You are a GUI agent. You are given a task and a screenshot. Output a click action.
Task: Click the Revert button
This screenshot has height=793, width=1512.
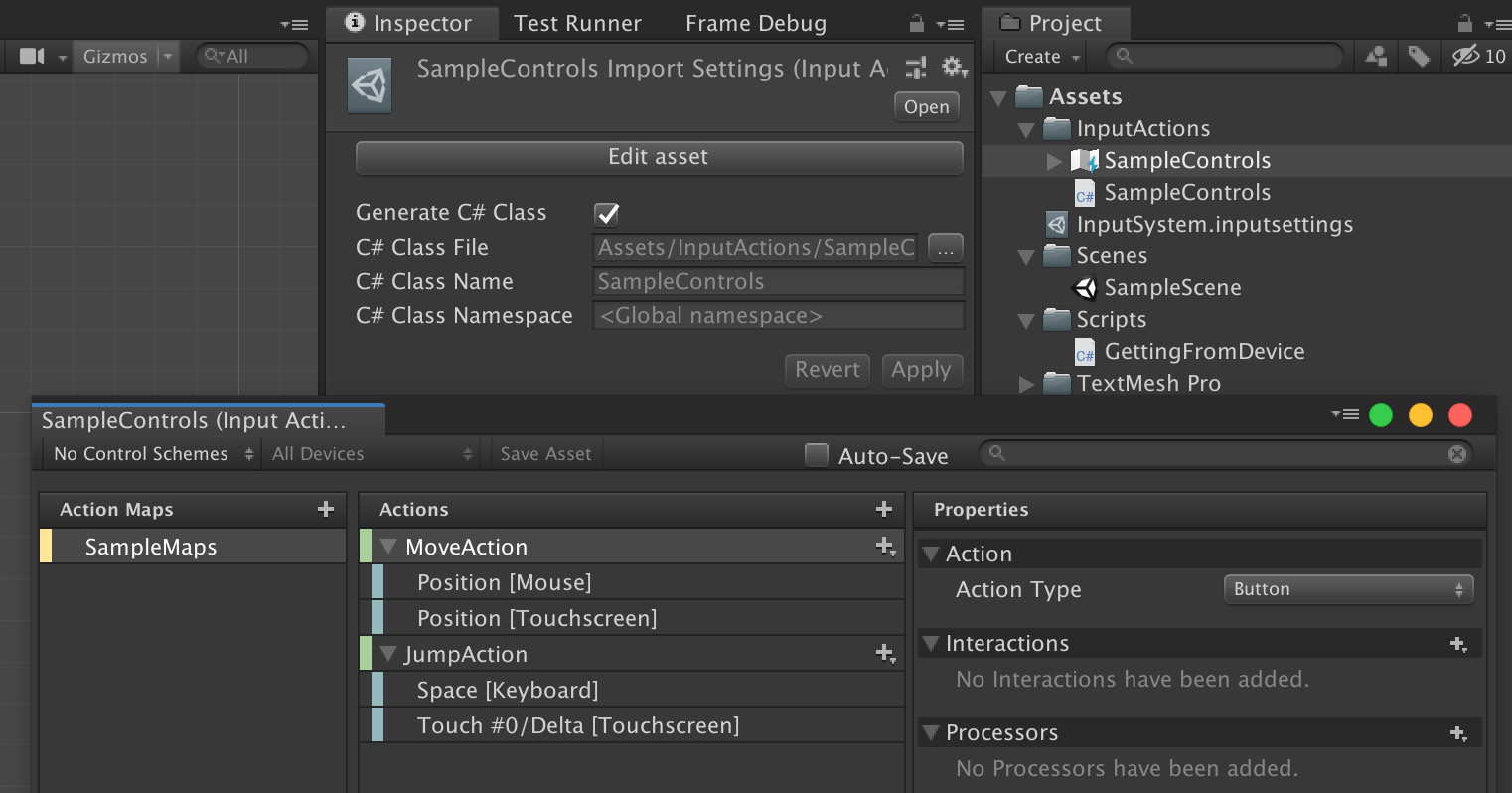click(x=828, y=370)
